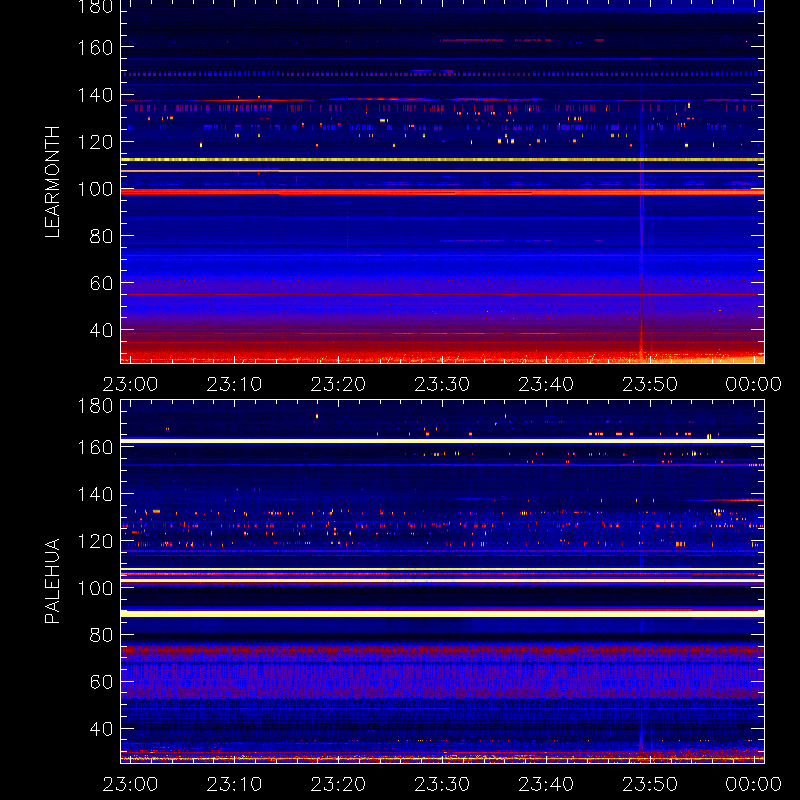
Task: Click the 23:50 label below the Palehua plot
Action: [x=650, y=784]
